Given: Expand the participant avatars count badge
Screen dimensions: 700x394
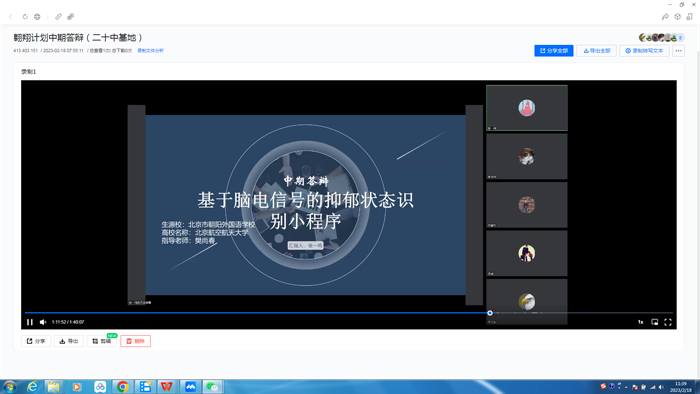Looking at the screenshot, I should click(680, 38).
